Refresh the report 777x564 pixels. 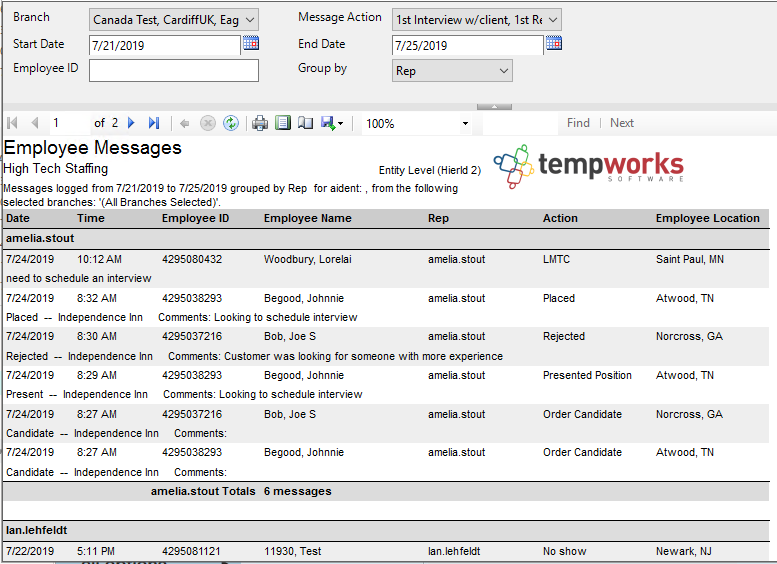click(x=231, y=123)
